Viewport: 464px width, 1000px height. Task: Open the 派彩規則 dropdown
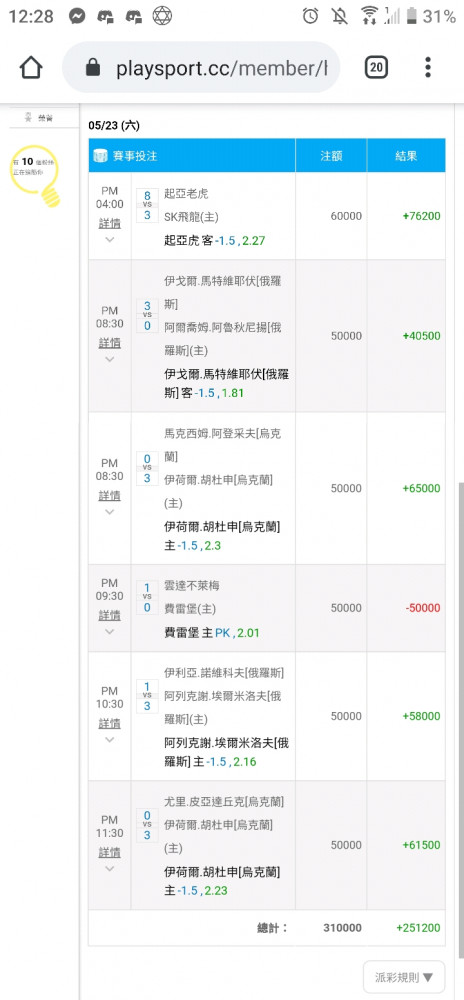pos(404,977)
